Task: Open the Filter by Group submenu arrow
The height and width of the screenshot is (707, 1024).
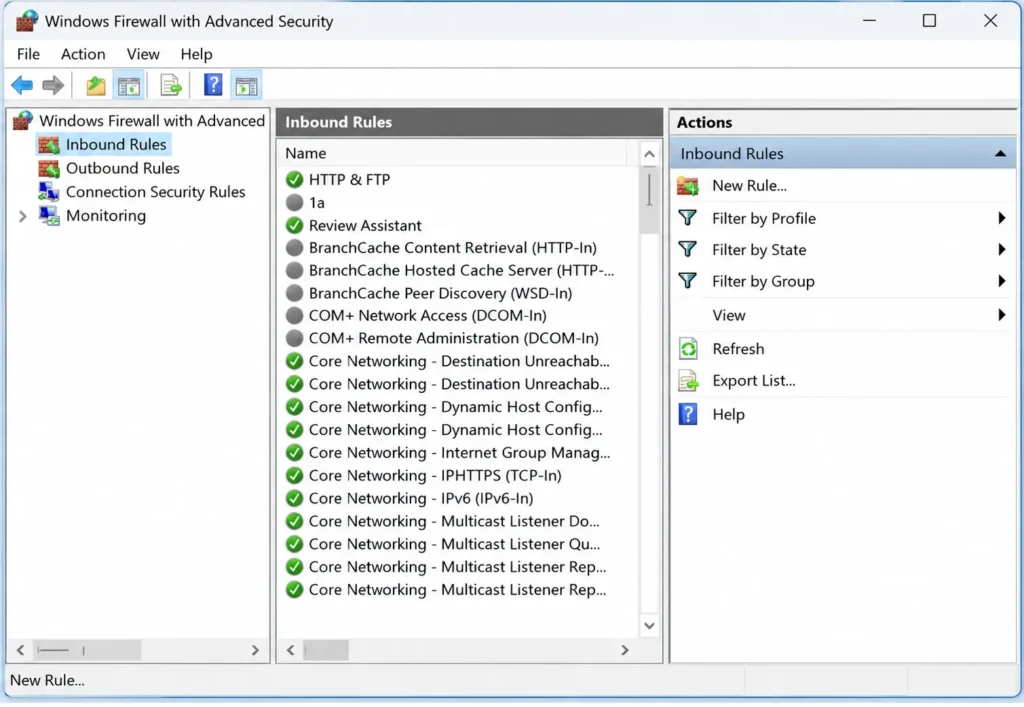Action: coord(1002,281)
